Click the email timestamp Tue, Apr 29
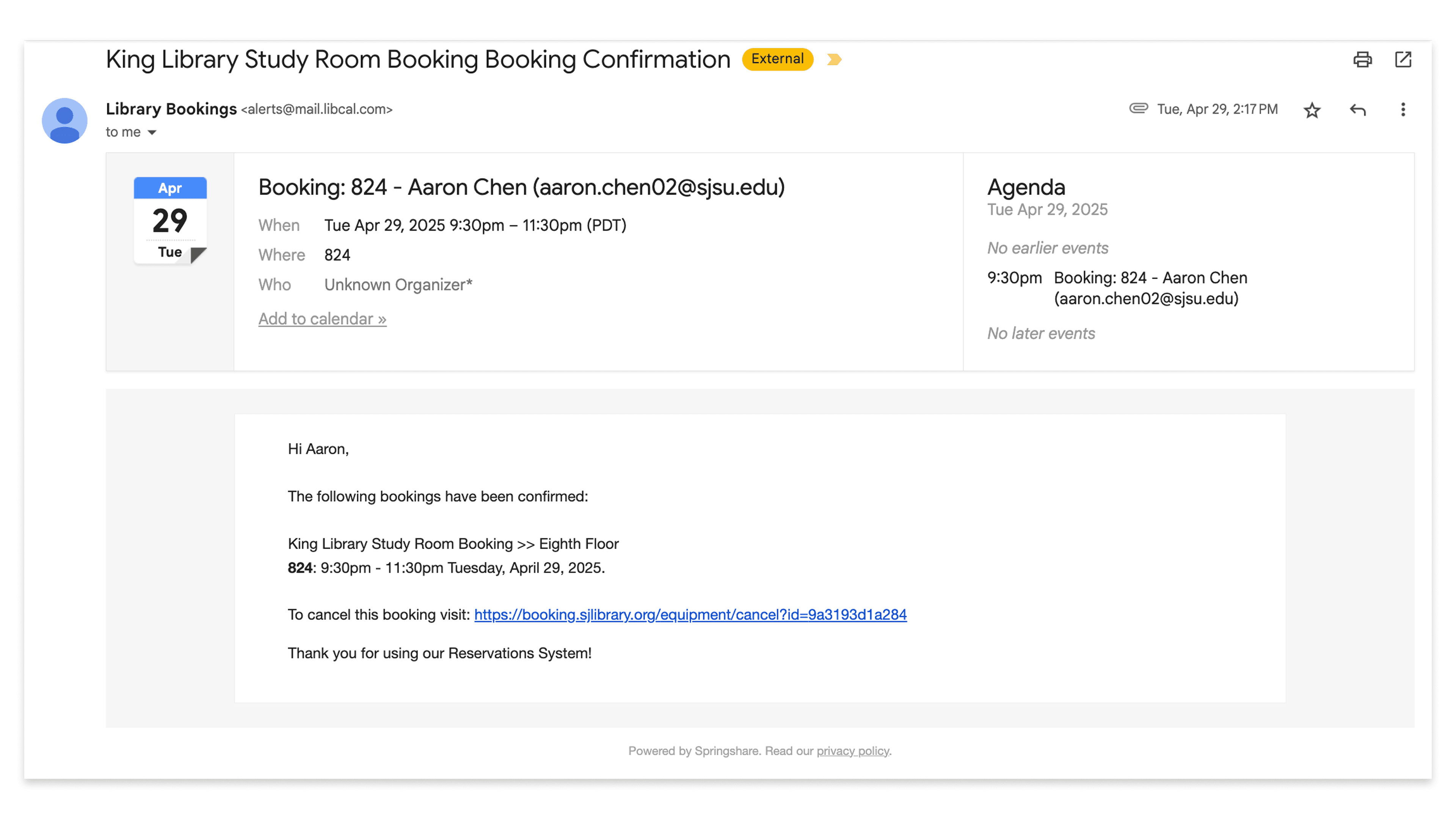The height and width of the screenshot is (819, 1456). pyautogui.click(x=1217, y=110)
